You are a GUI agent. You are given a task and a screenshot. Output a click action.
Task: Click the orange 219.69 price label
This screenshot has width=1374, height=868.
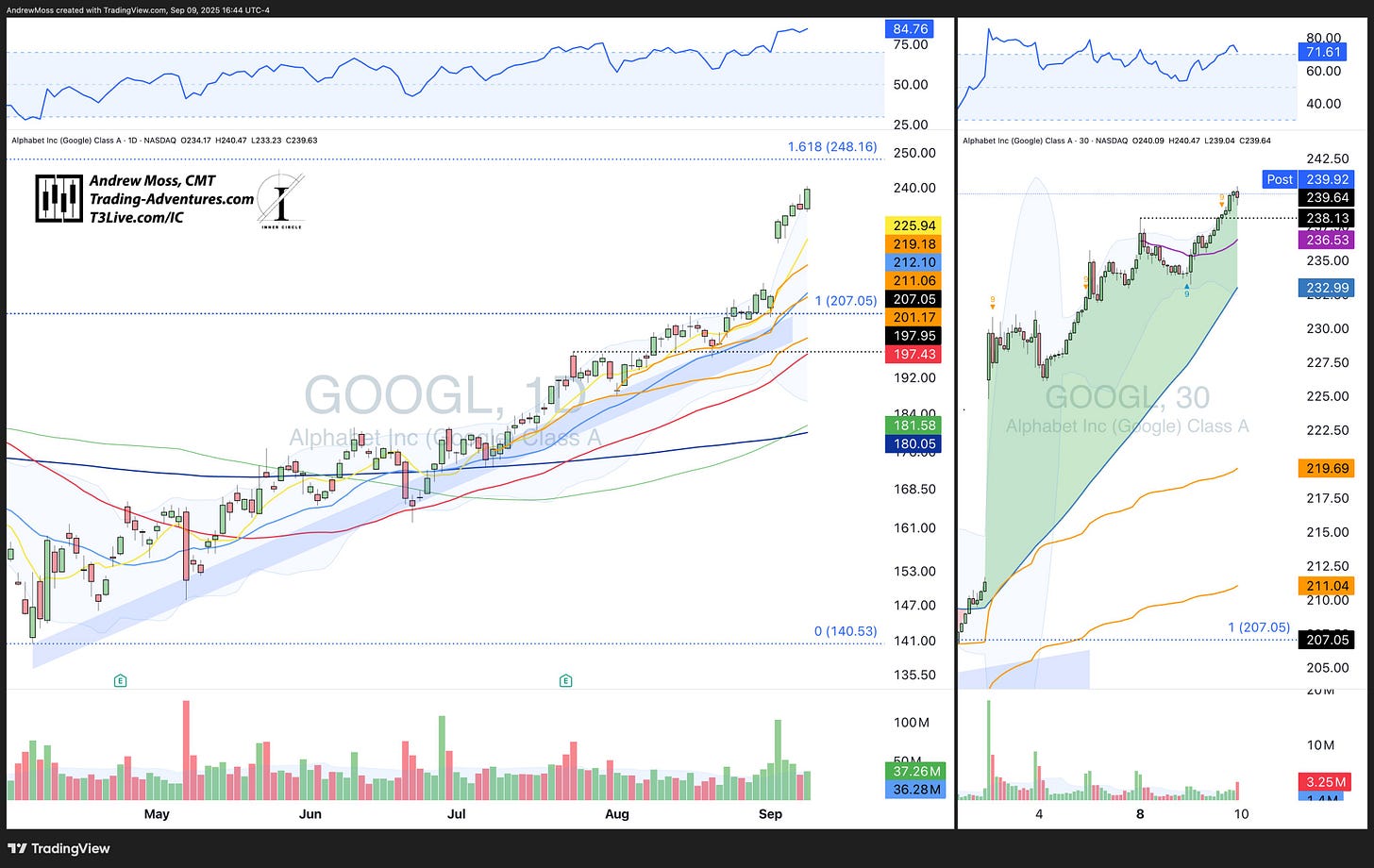coord(1326,468)
